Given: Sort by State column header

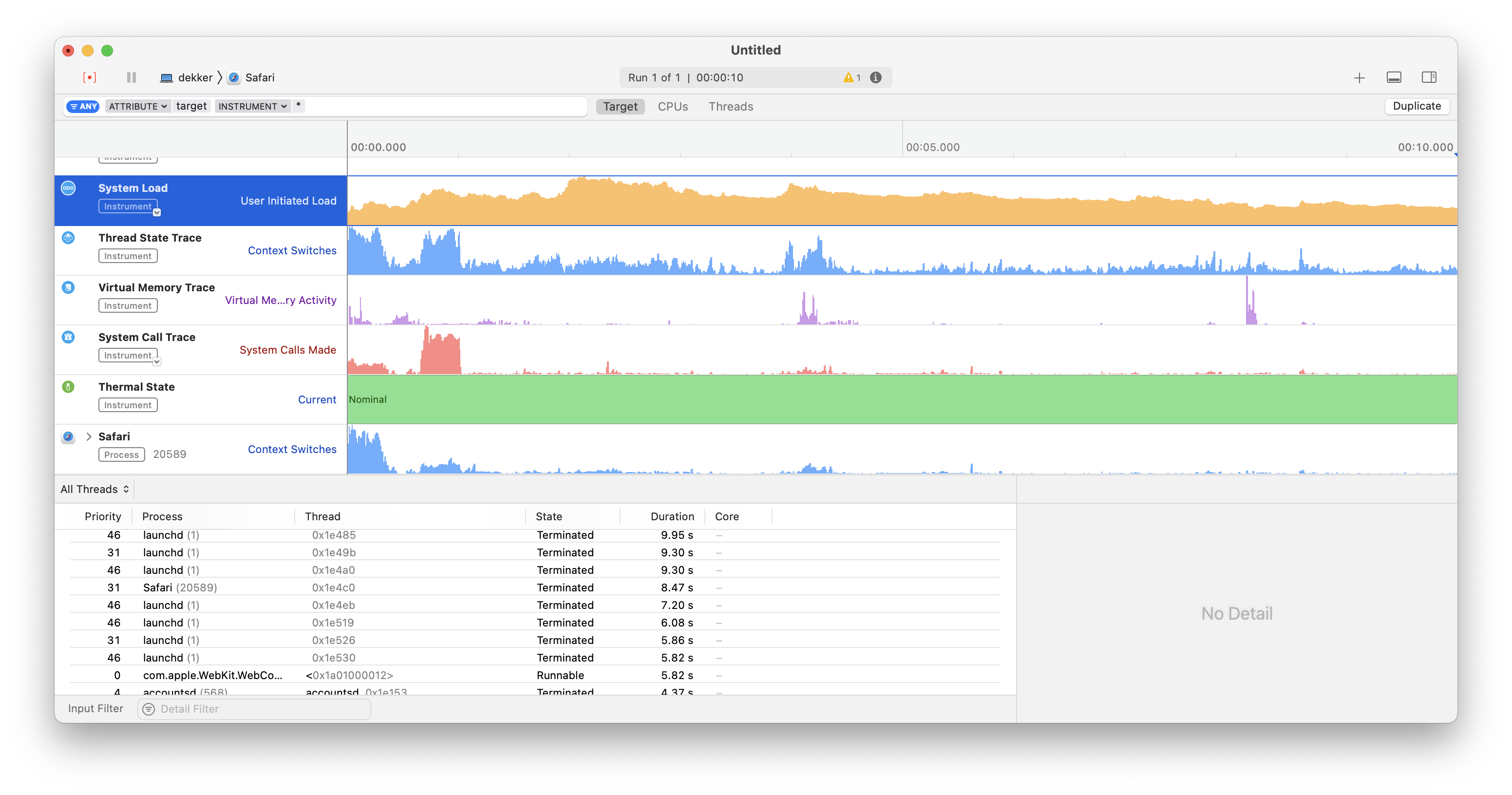Looking at the screenshot, I should tap(548, 516).
